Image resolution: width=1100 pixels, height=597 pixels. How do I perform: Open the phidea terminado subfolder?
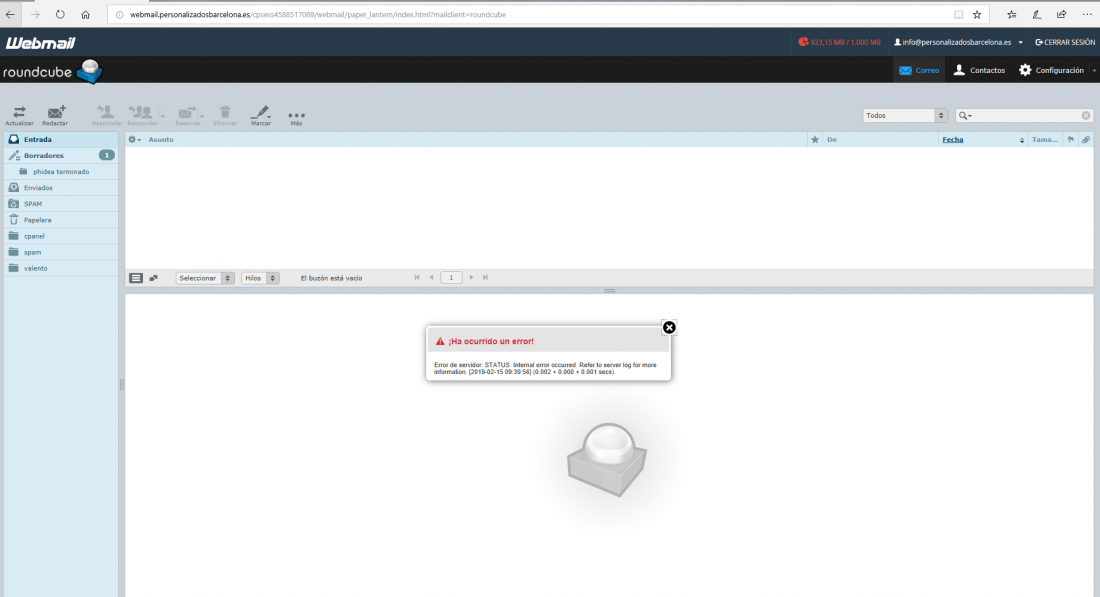(x=60, y=172)
